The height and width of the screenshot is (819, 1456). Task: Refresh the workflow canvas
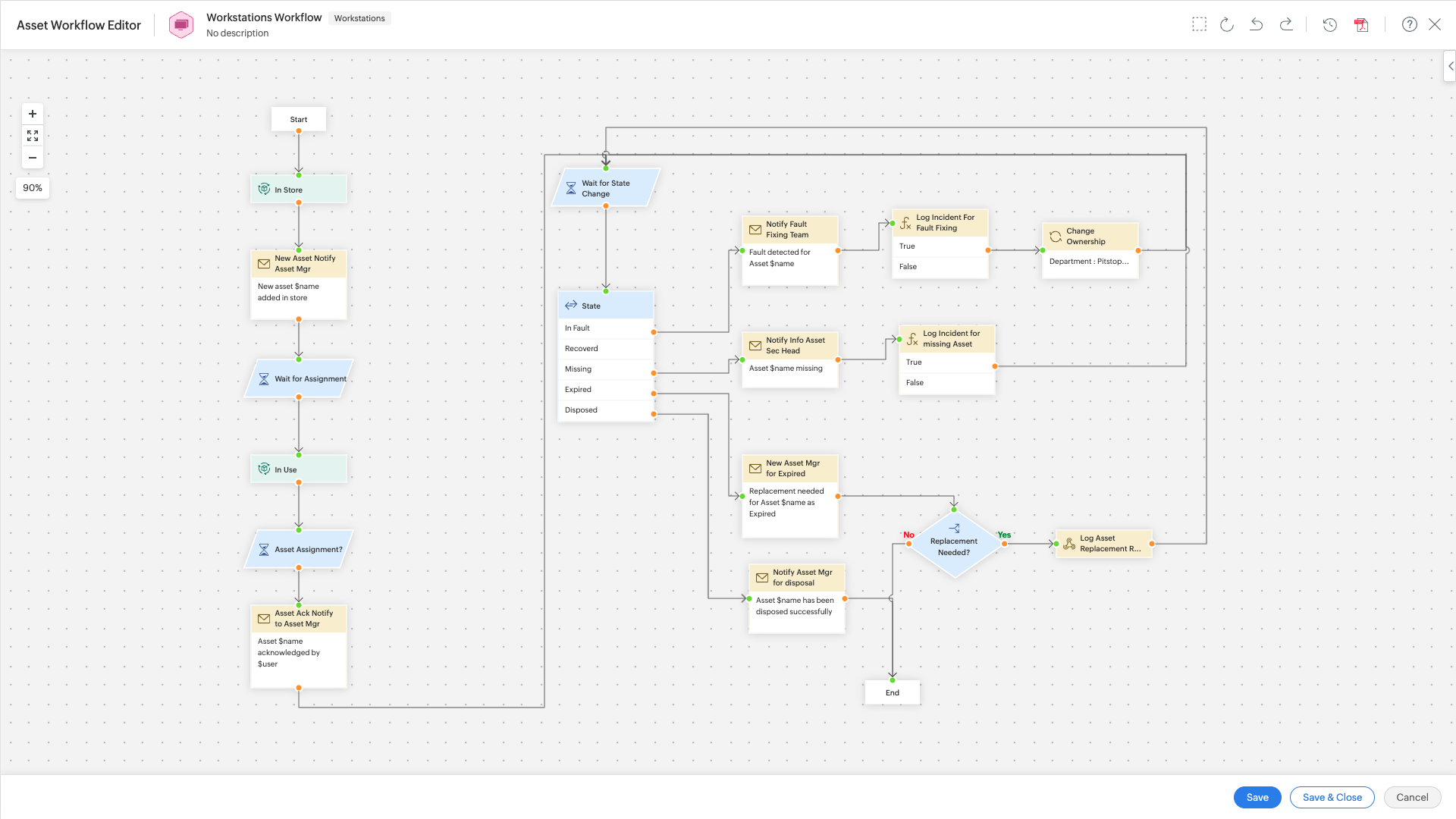click(x=1227, y=24)
